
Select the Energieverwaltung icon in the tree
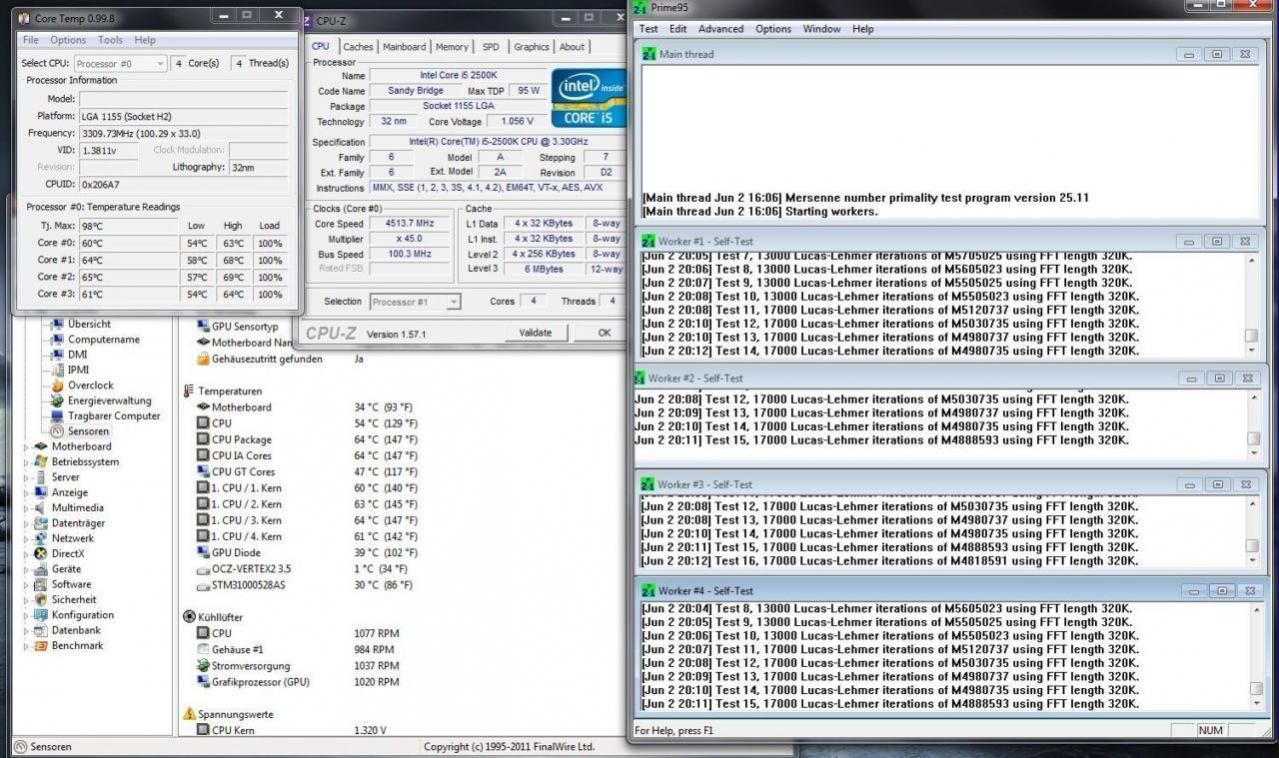click(x=57, y=400)
